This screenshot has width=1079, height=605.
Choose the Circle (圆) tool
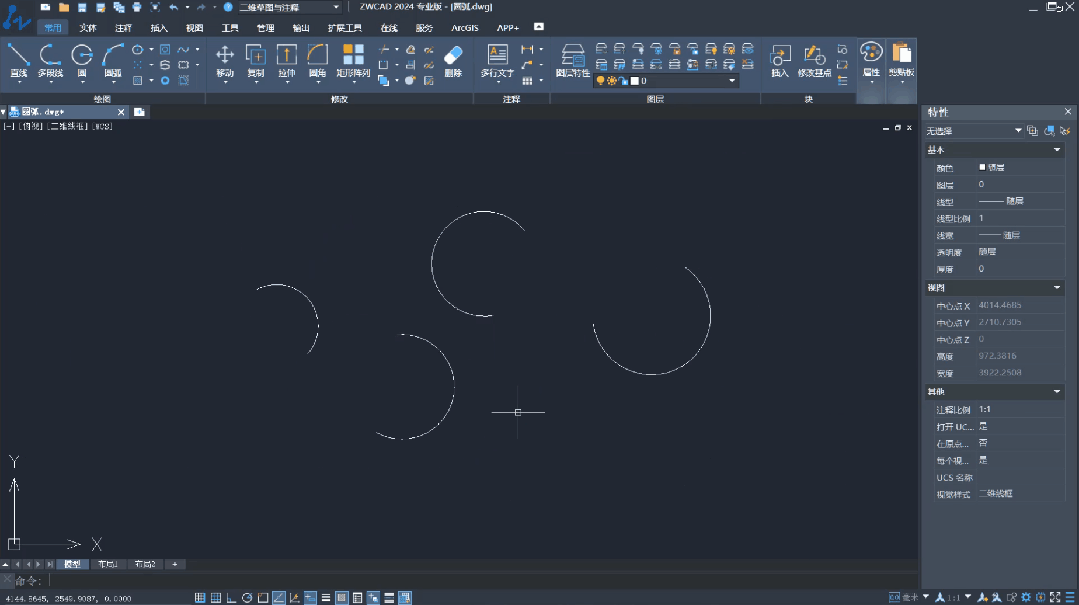[82, 59]
